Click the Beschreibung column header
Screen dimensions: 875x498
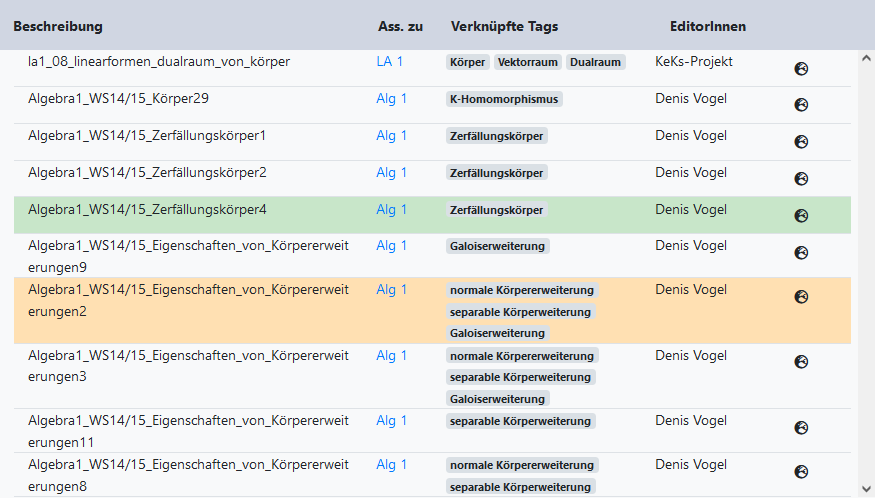pos(58,26)
